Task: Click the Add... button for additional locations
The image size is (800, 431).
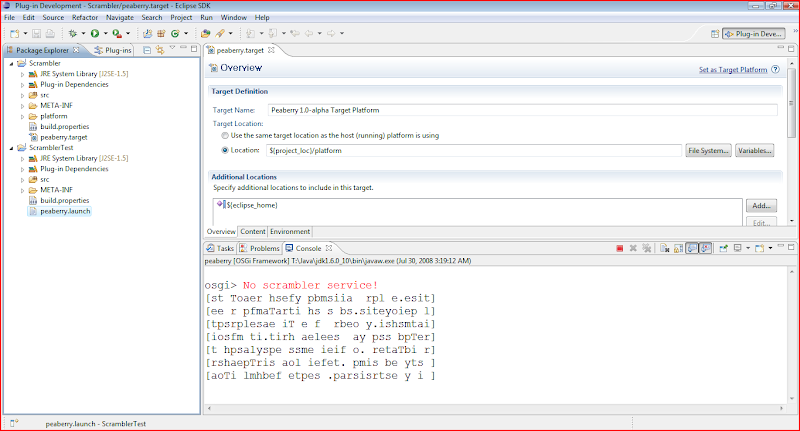Action: 761,206
